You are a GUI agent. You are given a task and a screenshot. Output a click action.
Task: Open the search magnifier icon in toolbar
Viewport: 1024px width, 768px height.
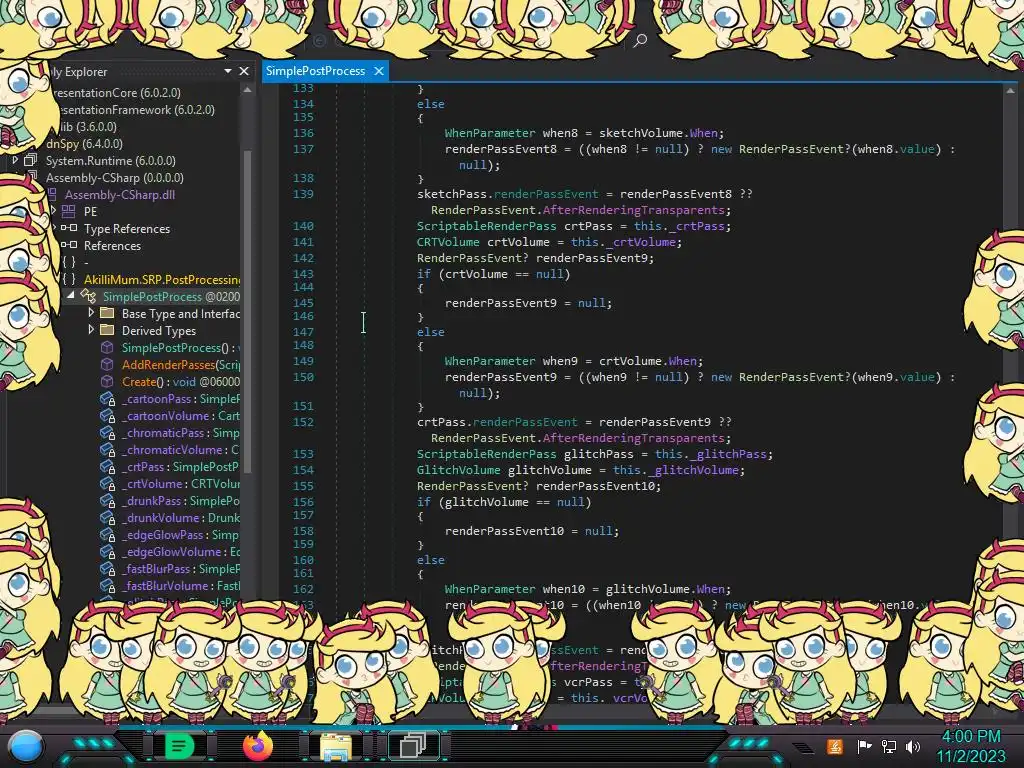coord(640,40)
